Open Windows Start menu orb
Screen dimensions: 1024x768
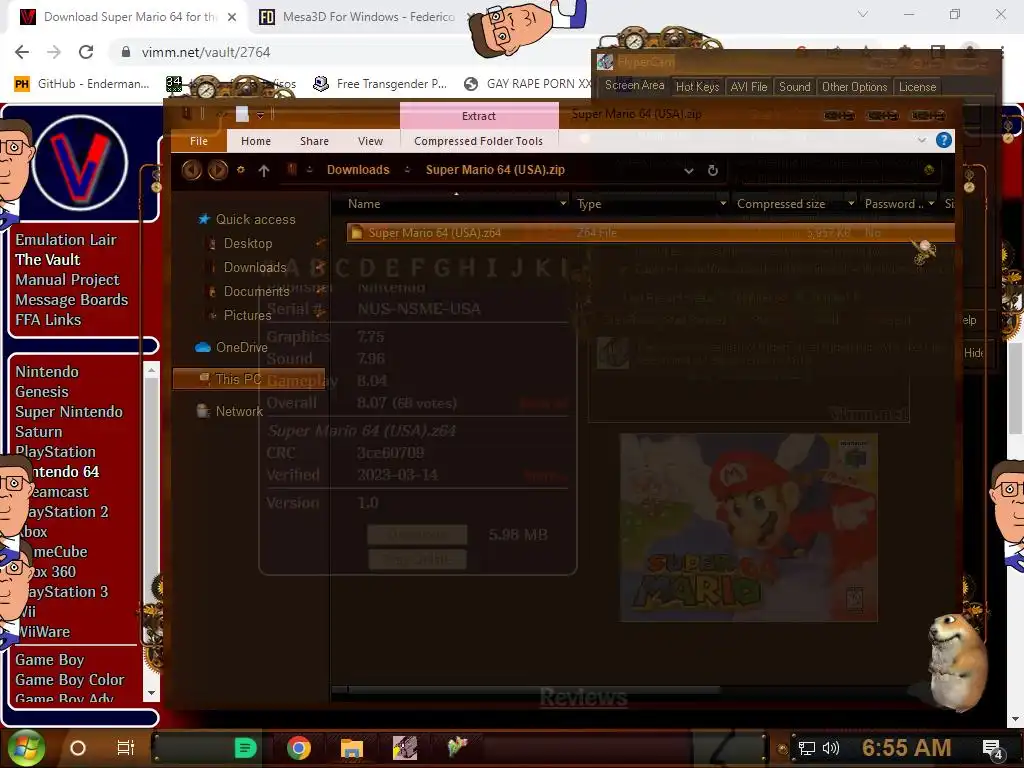coord(26,748)
